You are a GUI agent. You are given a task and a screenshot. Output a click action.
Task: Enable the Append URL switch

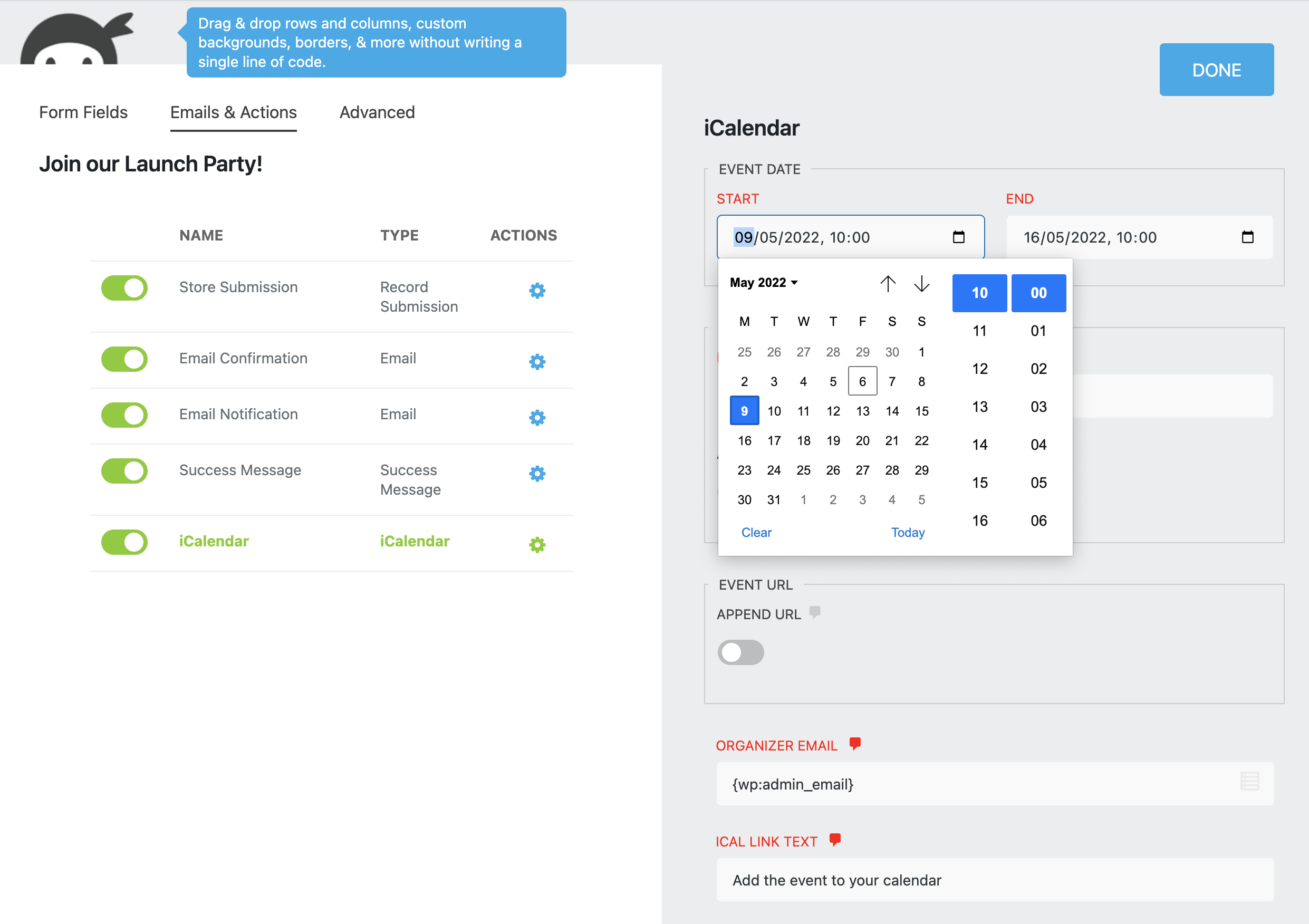[x=740, y=652]
